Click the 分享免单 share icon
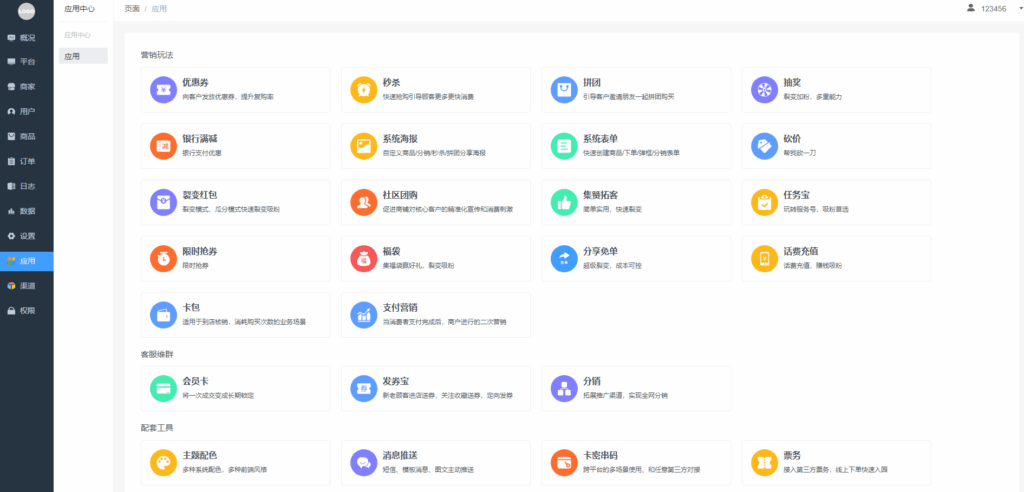 point(563,258)
